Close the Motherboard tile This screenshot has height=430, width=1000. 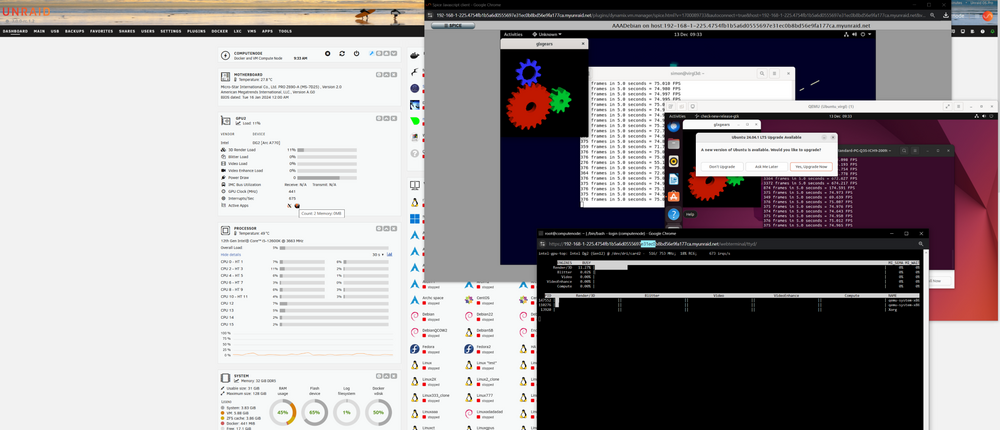(394, 75)
